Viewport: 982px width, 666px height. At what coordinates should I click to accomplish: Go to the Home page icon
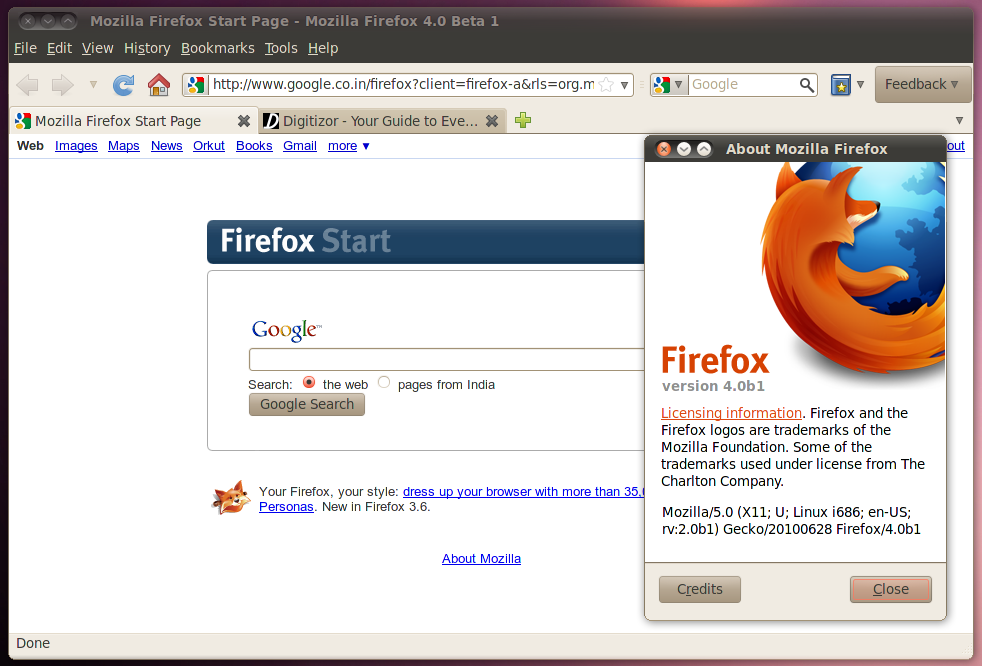(x=158, y=85)
